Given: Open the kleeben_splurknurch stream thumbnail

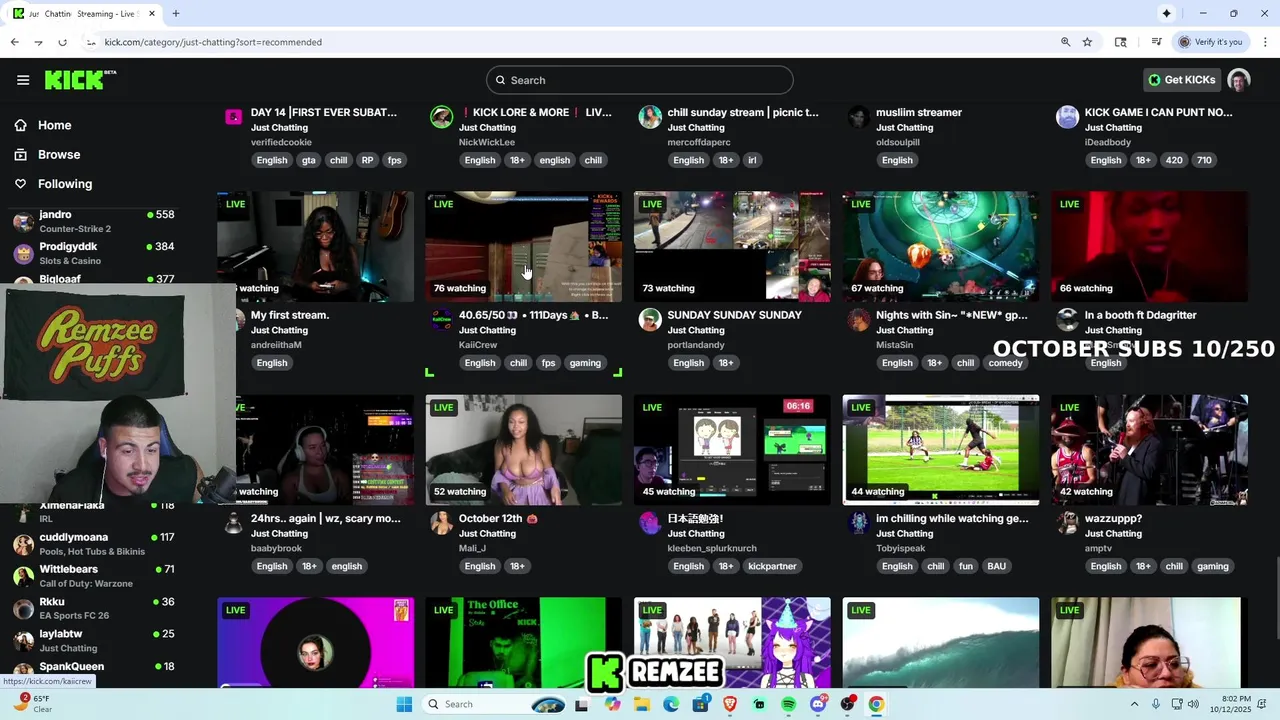Looking at the screenshot, I should (x=732, y=450).
